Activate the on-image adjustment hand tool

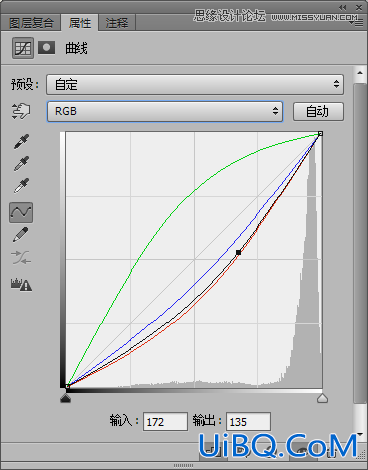coord(21,111)
